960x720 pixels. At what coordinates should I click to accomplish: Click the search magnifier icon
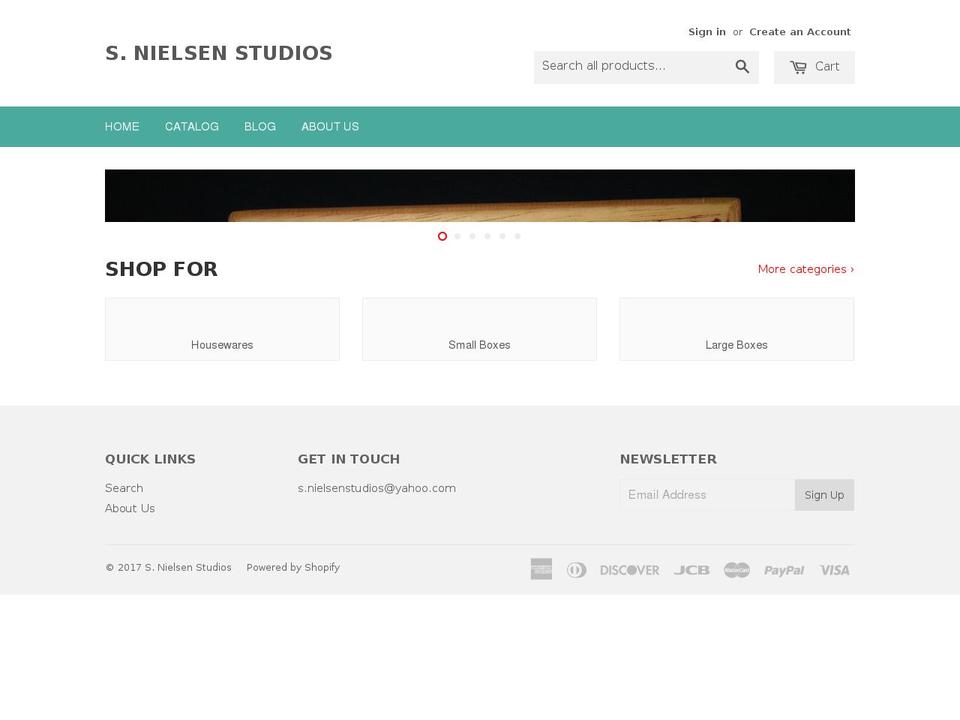coord(742,66)
